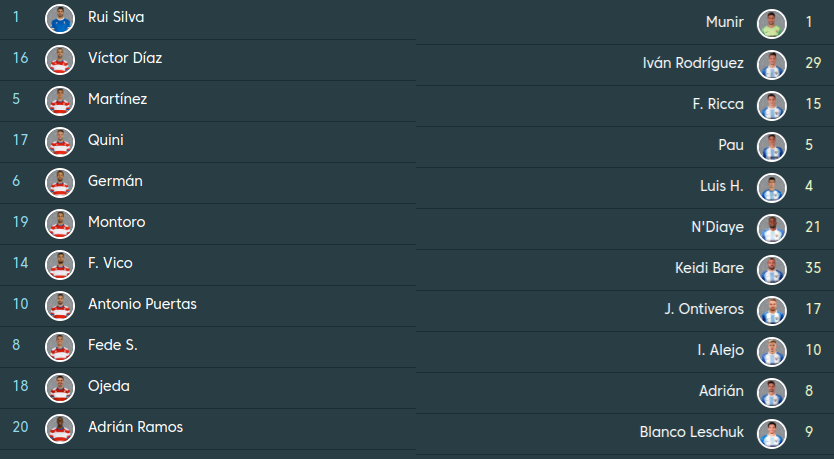Select Keidi Bare's name

coord(709,268)
